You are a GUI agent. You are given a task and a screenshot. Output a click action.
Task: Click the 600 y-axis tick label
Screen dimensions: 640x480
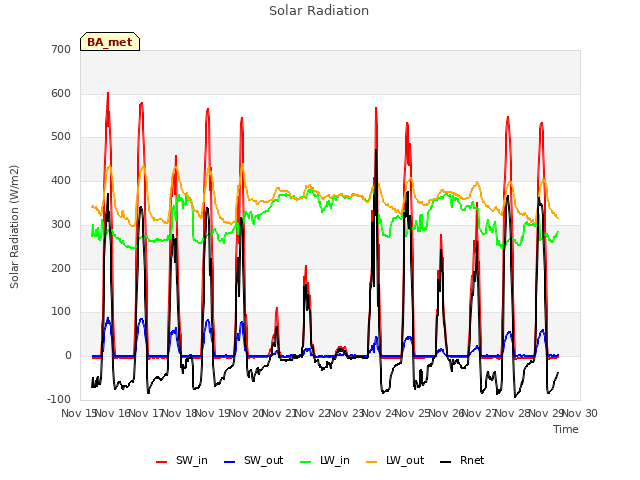61,93
